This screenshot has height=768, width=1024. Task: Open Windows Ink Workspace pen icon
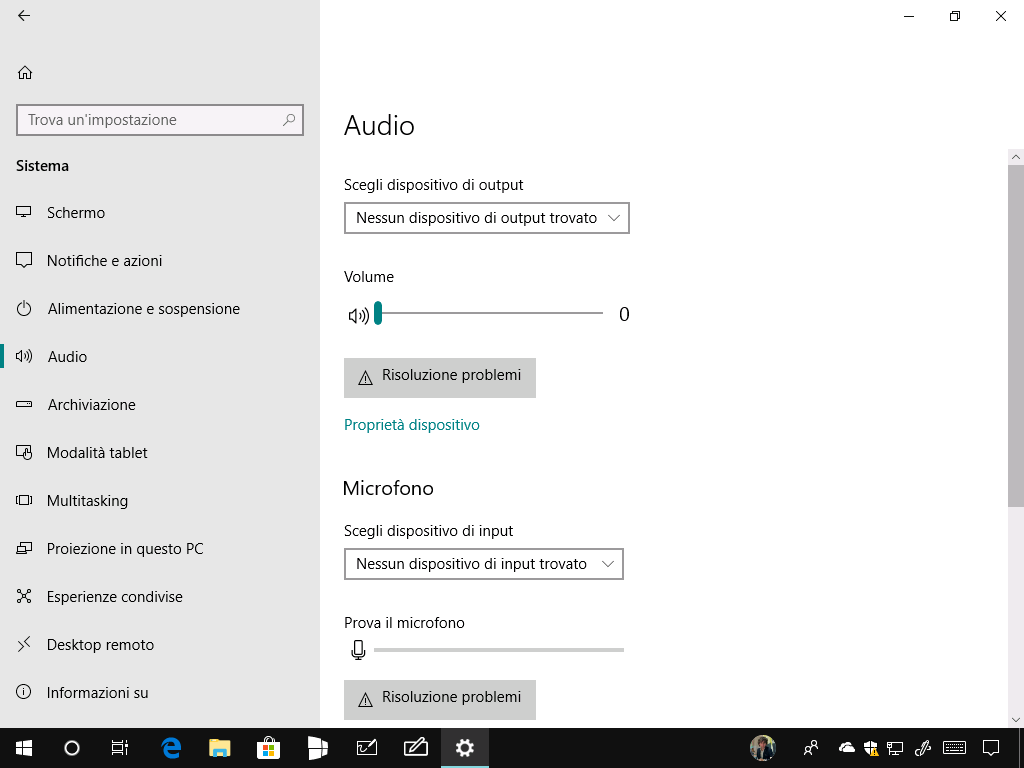point(922,748)
